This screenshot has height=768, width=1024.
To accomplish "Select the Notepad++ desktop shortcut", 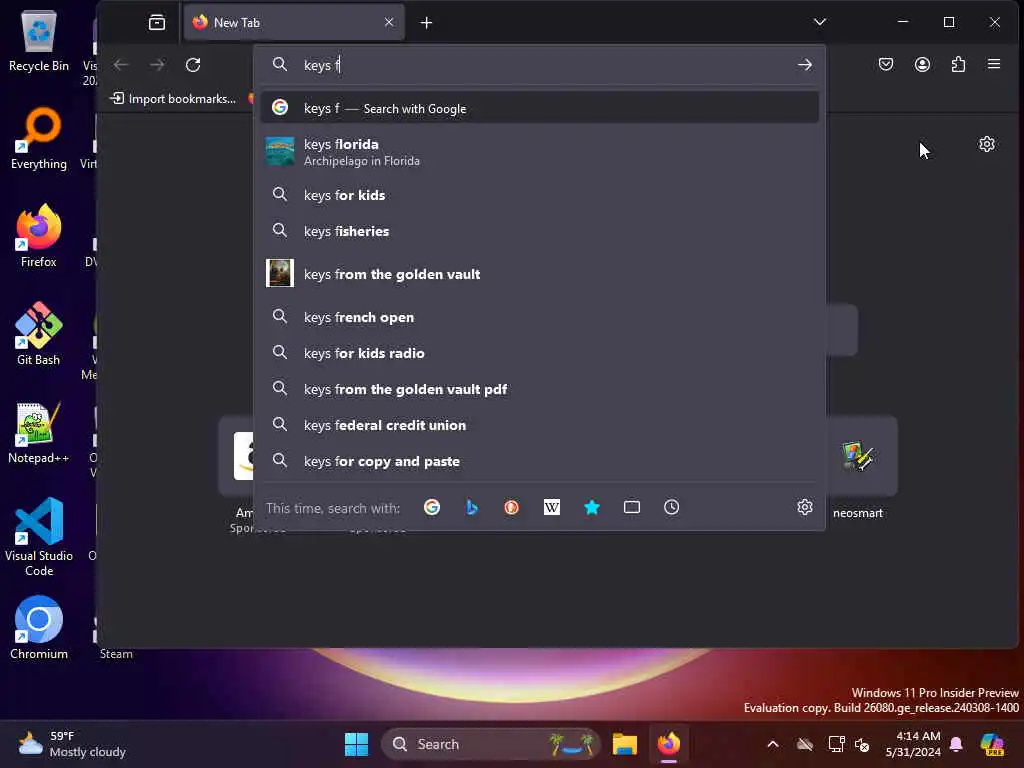I will [x=39, y=432].
